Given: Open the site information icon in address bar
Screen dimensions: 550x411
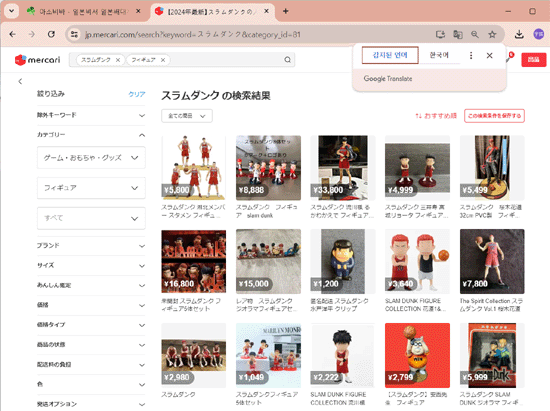Looking at the screenshot, I should click(74, 34).
